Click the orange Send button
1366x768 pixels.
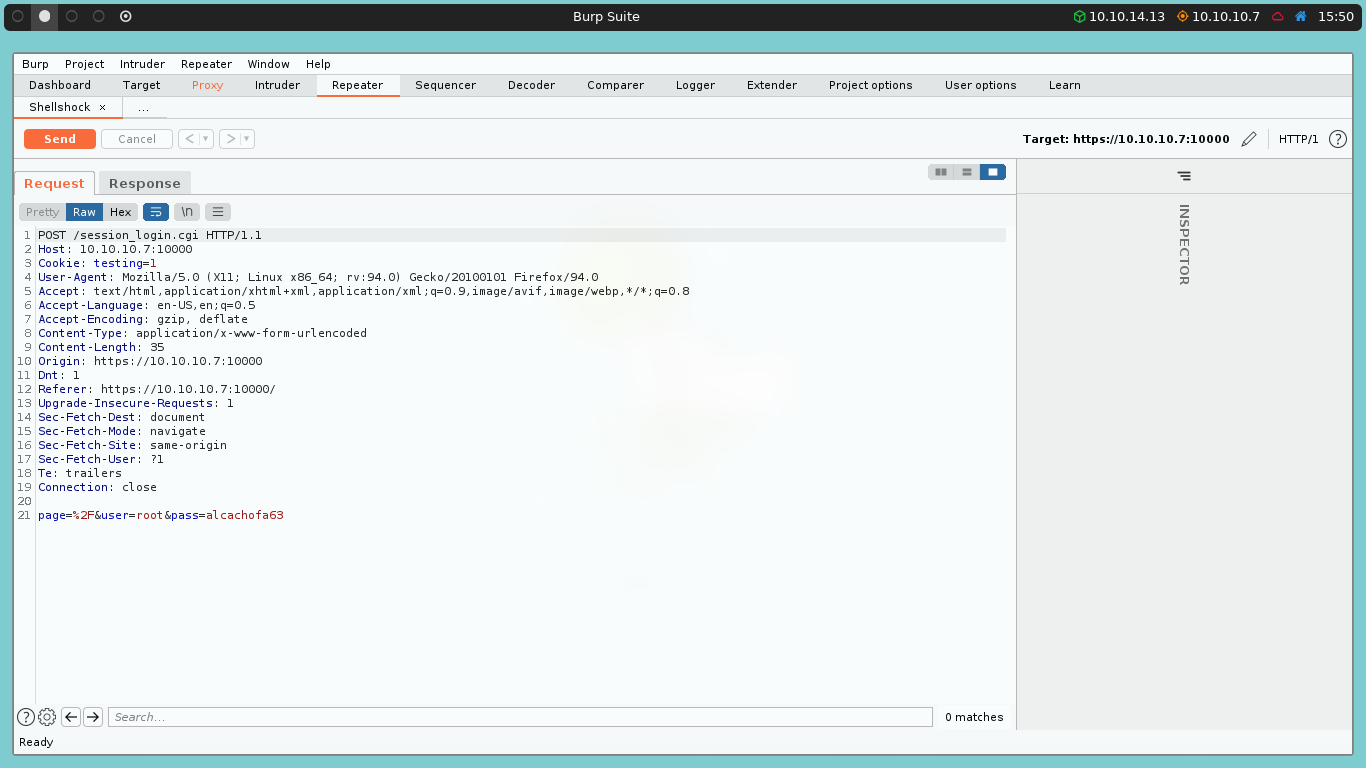click(x=60, y=139)
